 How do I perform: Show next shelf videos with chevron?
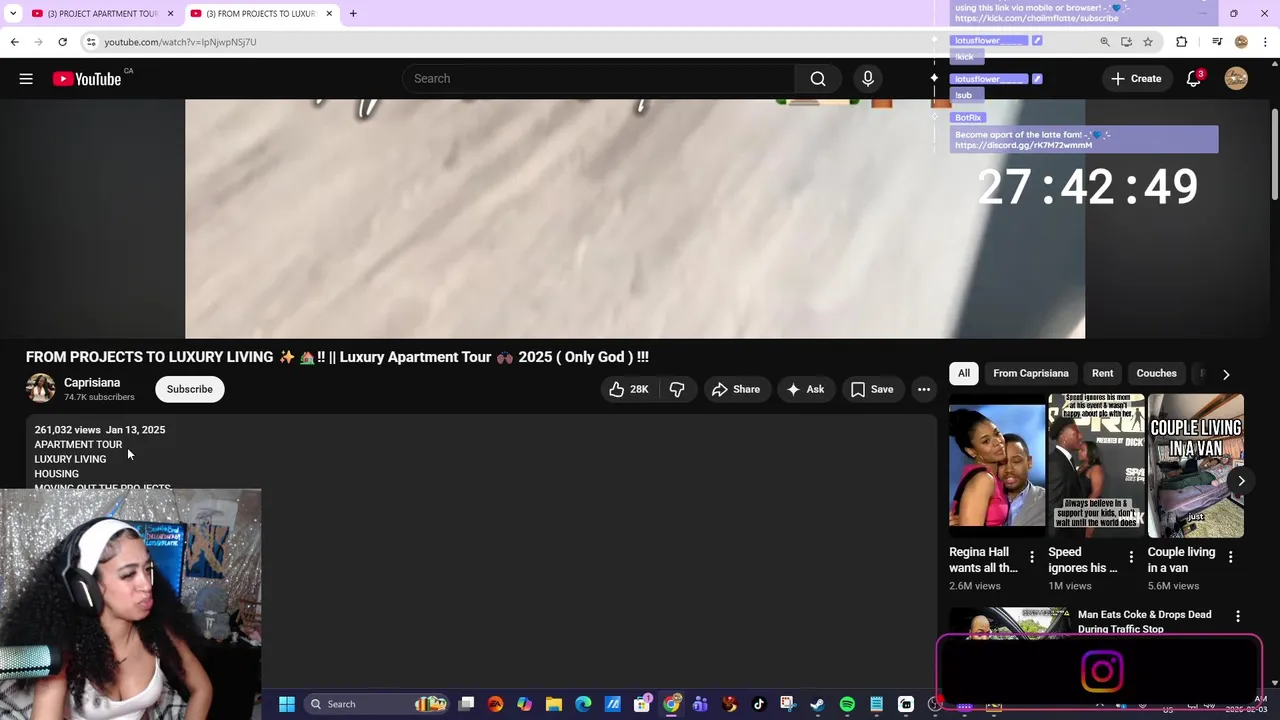[1241, 481]
